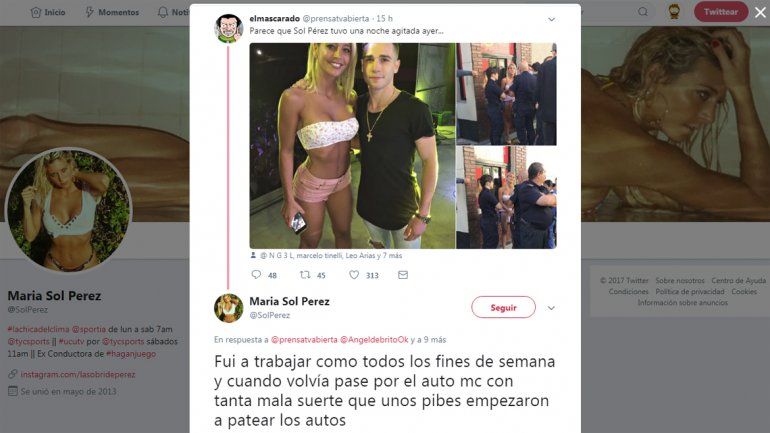Expand options chevron next to Seguir
The width and height of the screenshot is (770, 433).
551,308
